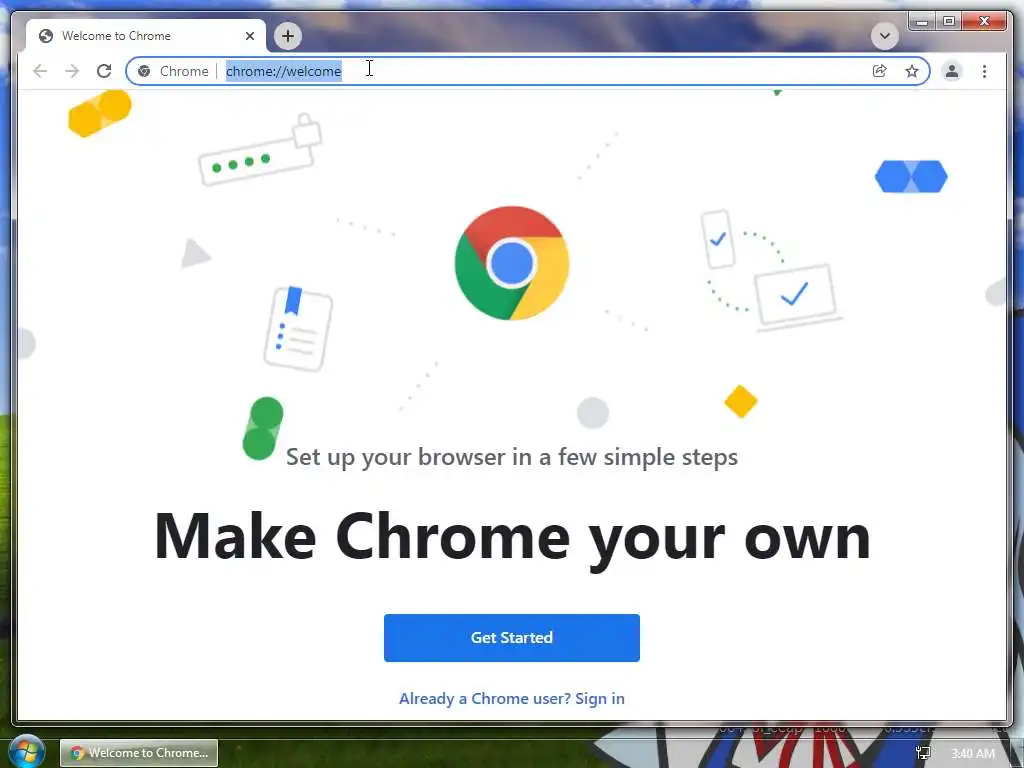Click Already a Chrome user? Sign in
The height and width of the screenshot is (768, 1024).
[511, 699]
